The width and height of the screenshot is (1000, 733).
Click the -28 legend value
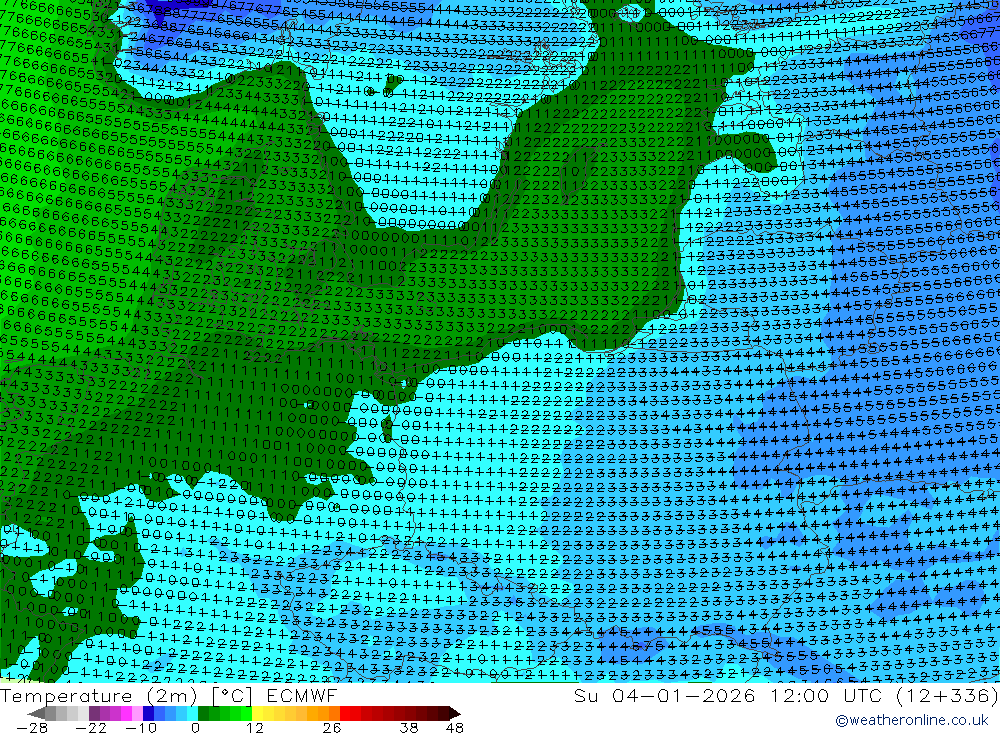pyautogui.click(x=32, y=728)
